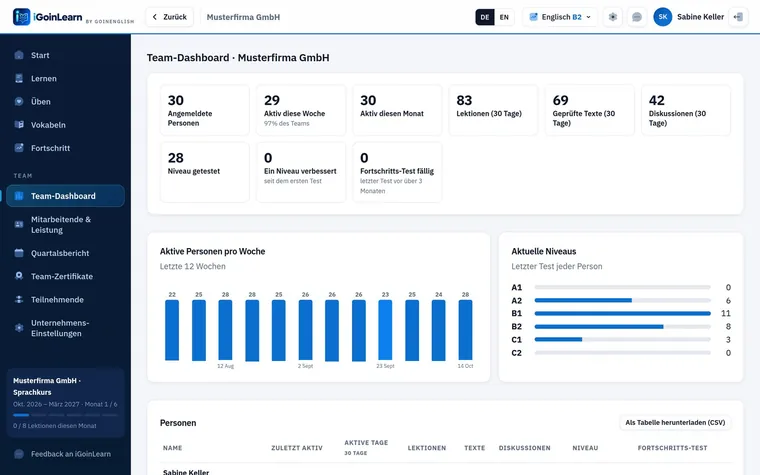Screen dimensions: 760x475
Task: Open Üben in the sidebar menu
Action: [65, 101]
